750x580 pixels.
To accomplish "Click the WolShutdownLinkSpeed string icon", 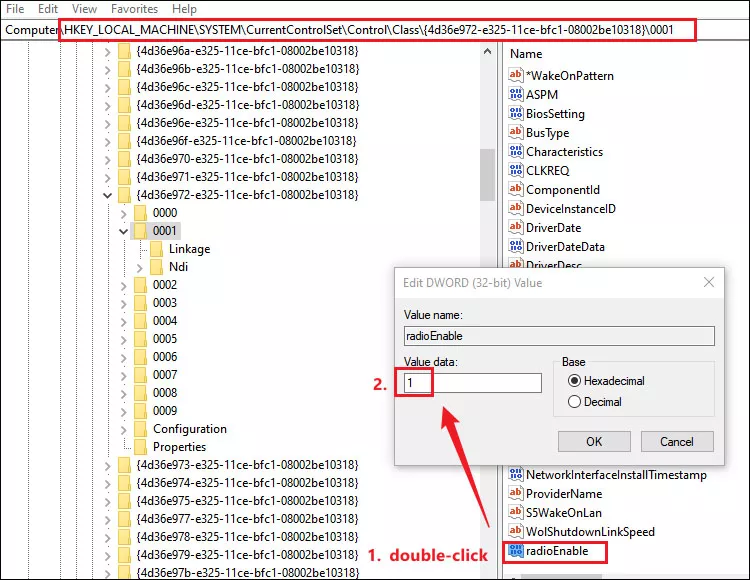I will coord(516,531).
